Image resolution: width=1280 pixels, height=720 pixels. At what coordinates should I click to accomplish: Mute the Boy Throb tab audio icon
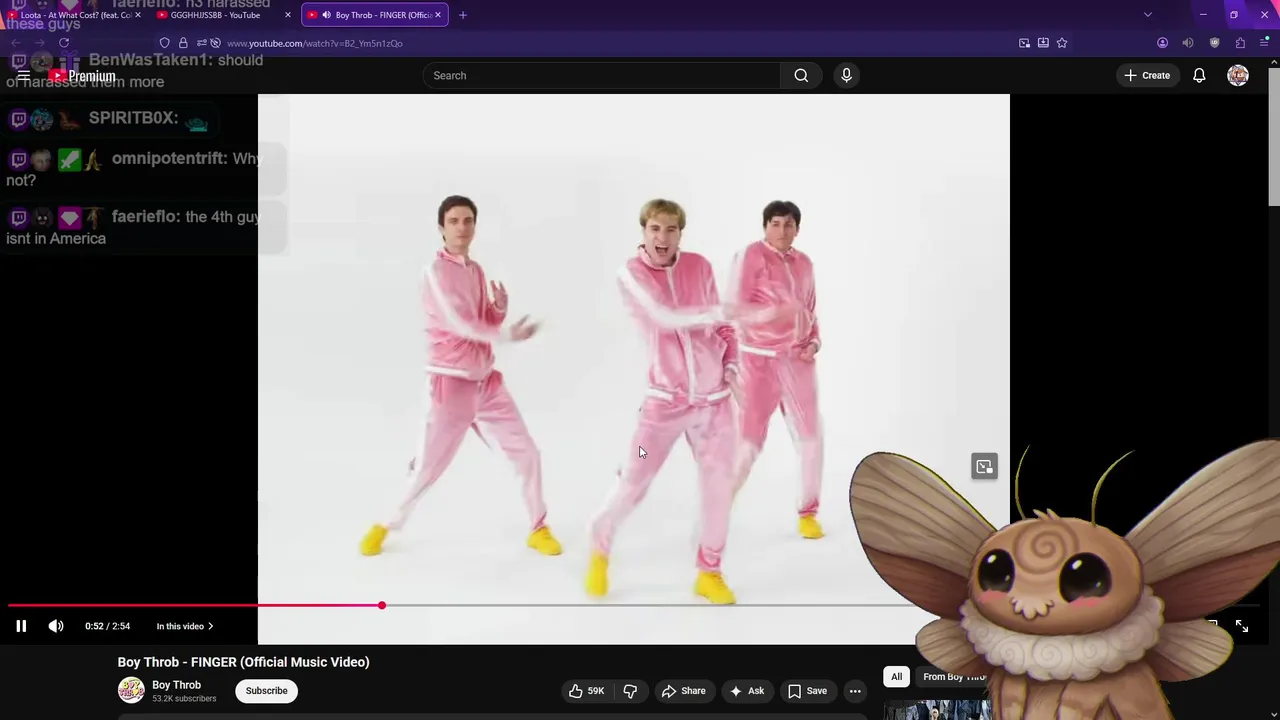click(x=326, y=15)
